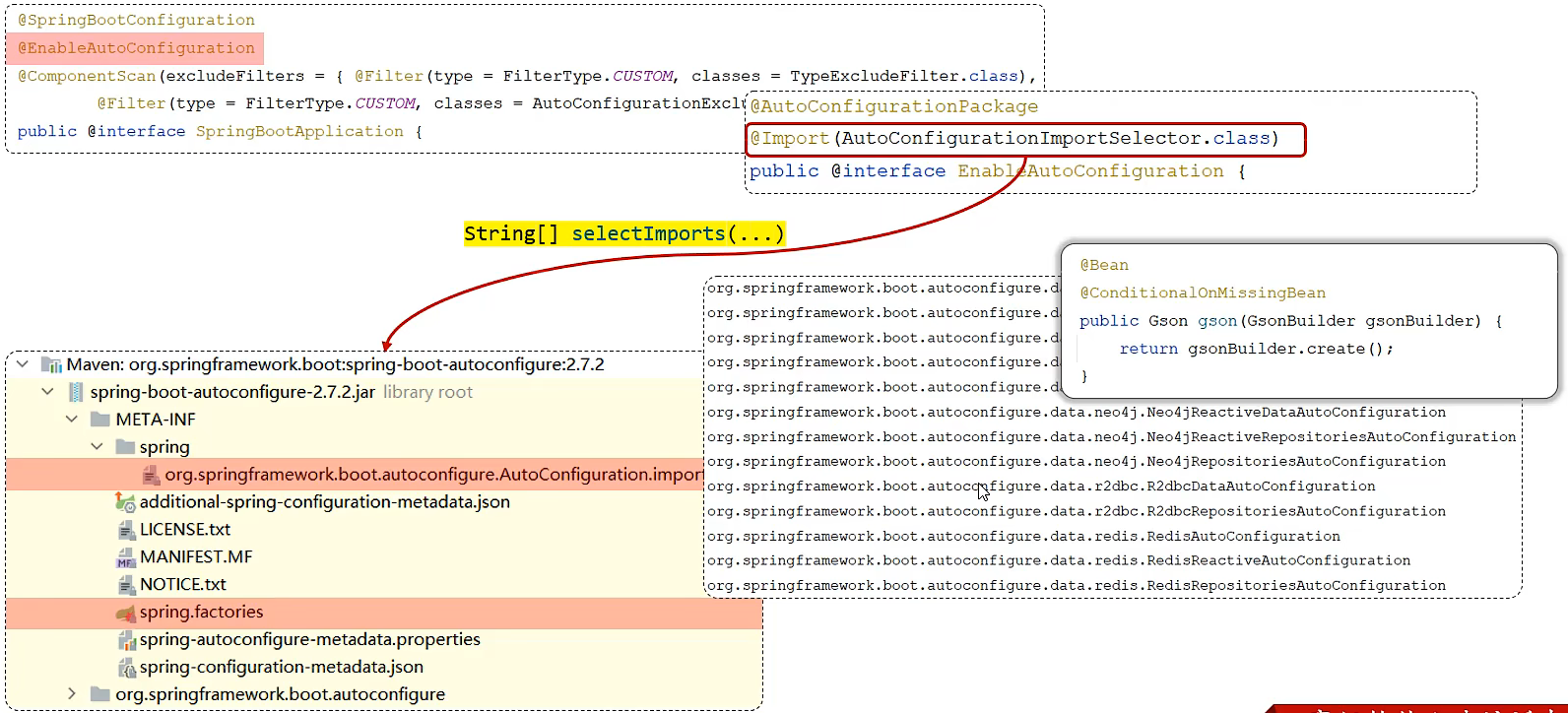Click the additional-spring-configuration-metadata.json file icon

[126, 502]
